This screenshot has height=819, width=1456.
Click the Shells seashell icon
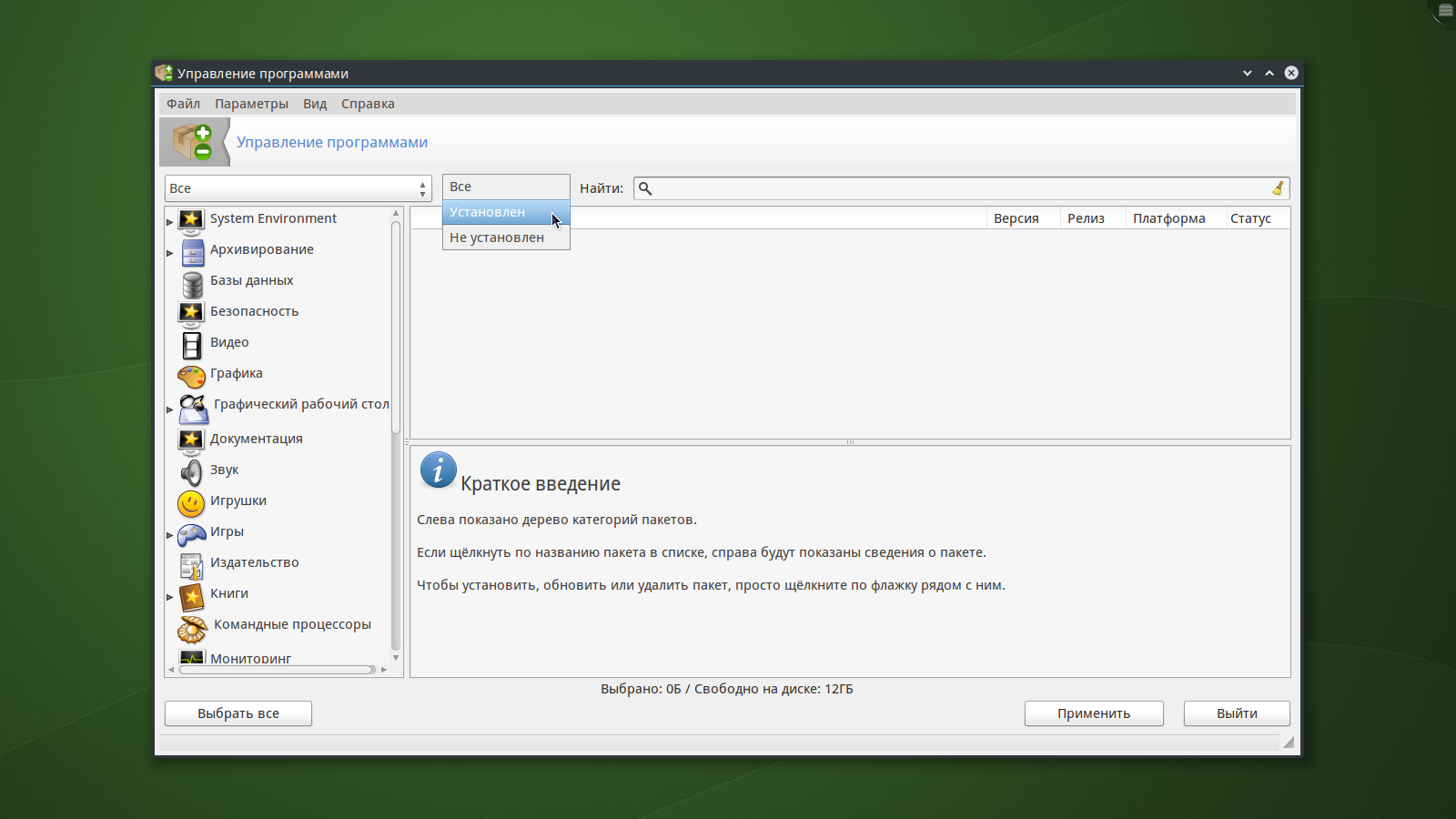[x=192, y=628]
